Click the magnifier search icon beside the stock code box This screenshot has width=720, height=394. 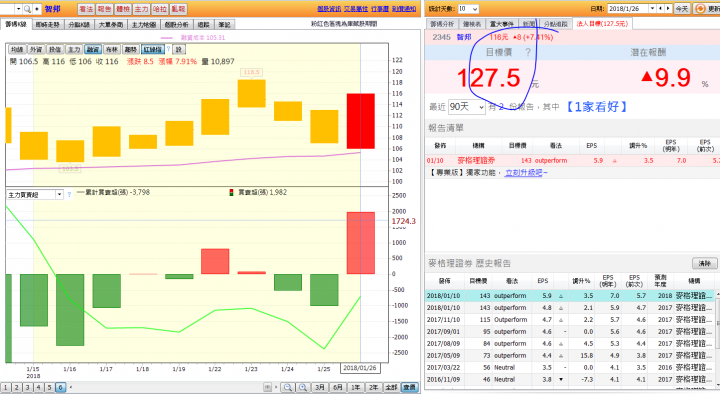click(x=28, y=9)
